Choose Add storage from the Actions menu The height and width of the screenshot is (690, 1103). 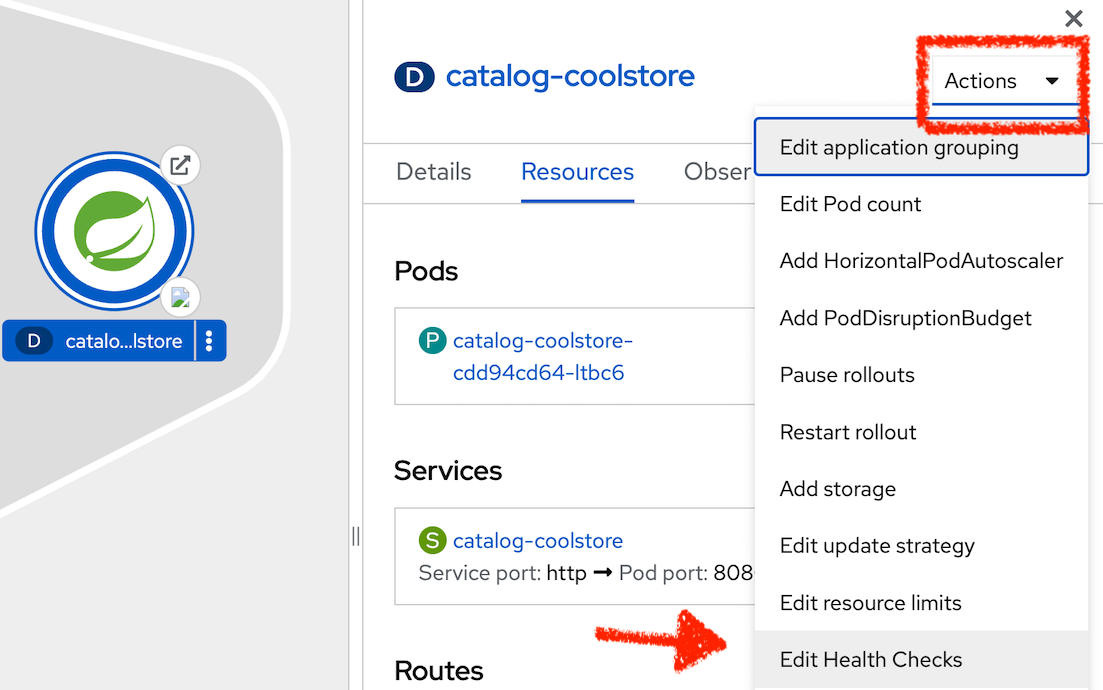pyautogui.click(x=838, y=489)
